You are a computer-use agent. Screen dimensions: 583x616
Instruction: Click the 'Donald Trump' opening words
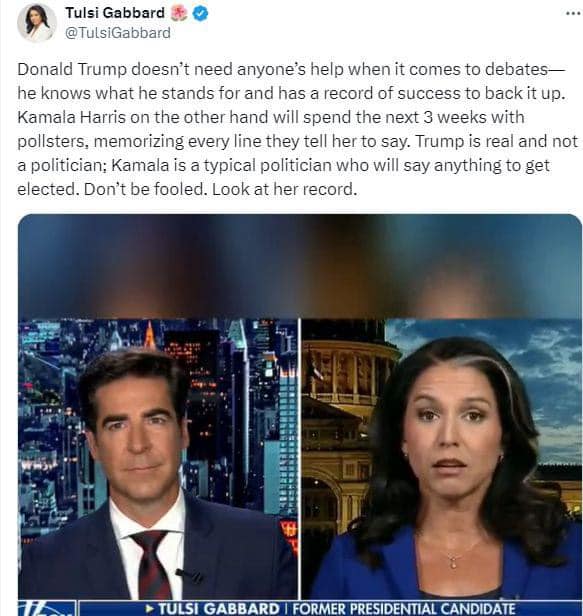point(72,70)
